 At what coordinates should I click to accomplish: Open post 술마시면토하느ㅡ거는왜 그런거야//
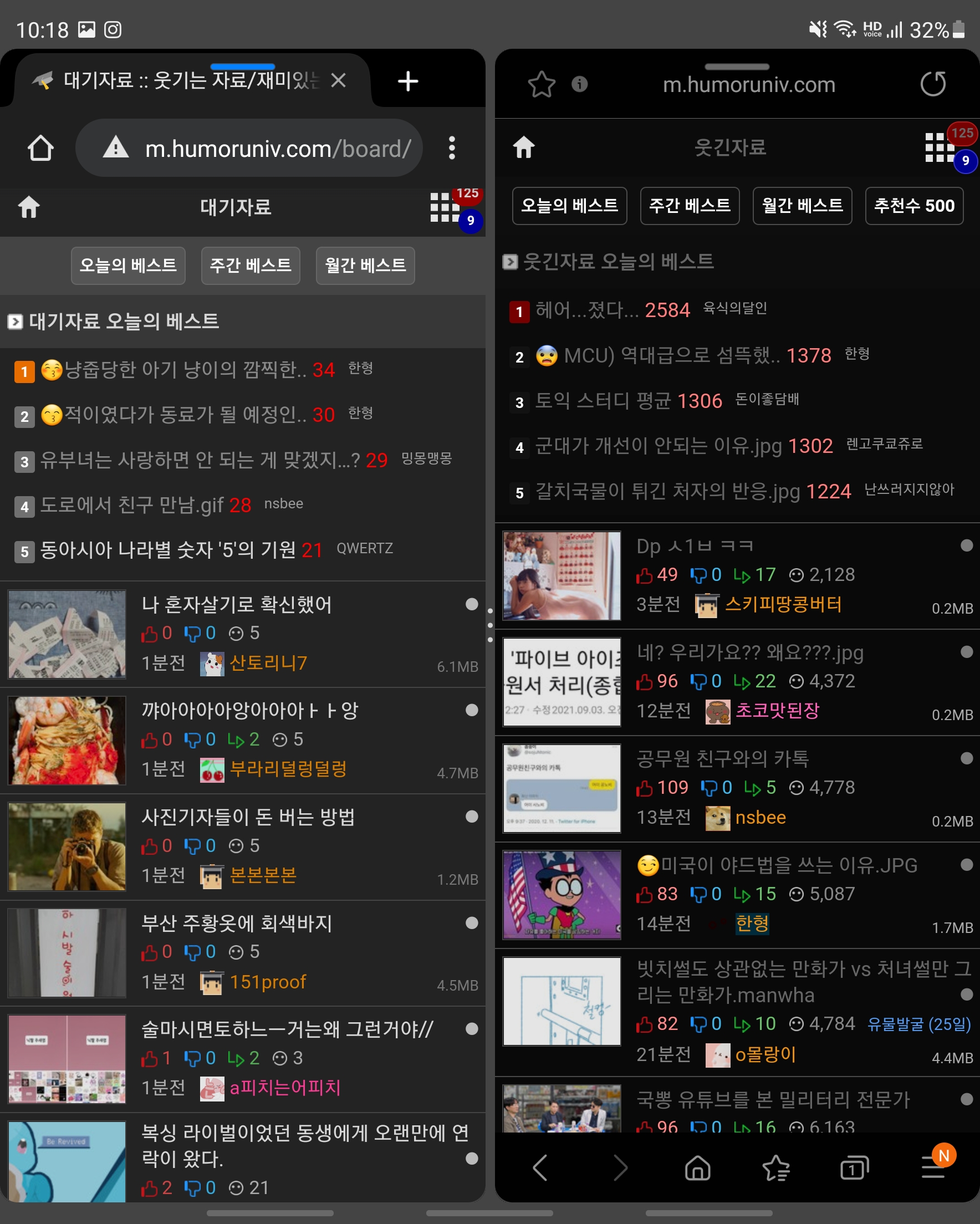tap(287, 1029)
